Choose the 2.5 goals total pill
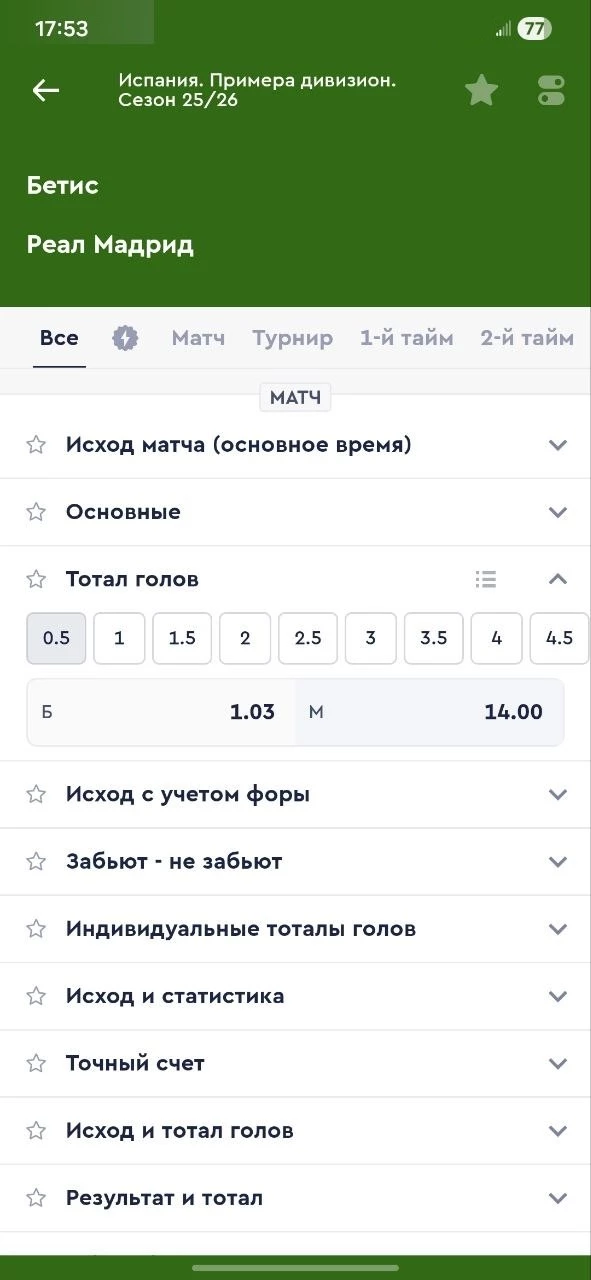This screenshot has width=591, height=1280. coord(307,638)
